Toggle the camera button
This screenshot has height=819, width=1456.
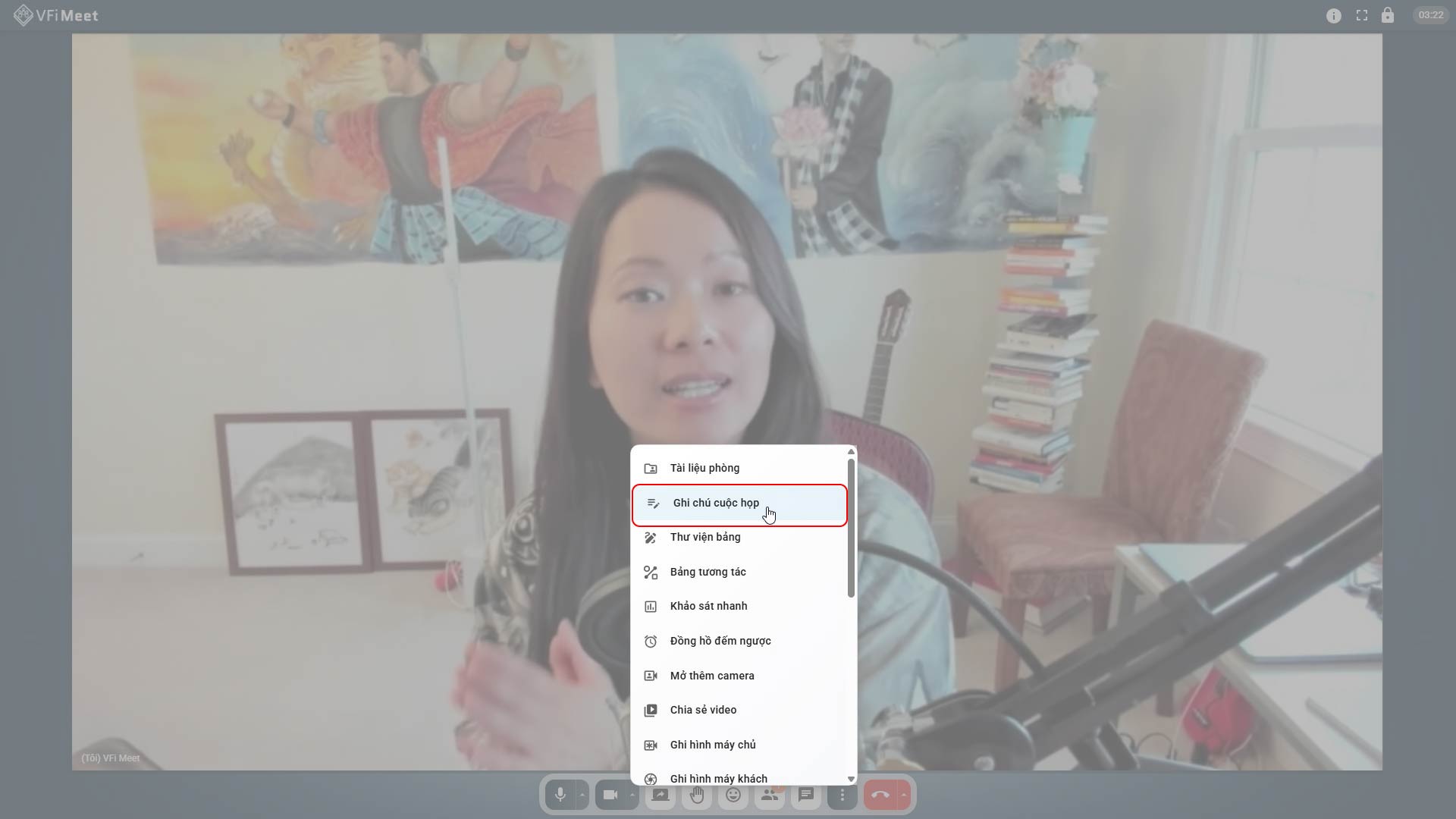610,795
